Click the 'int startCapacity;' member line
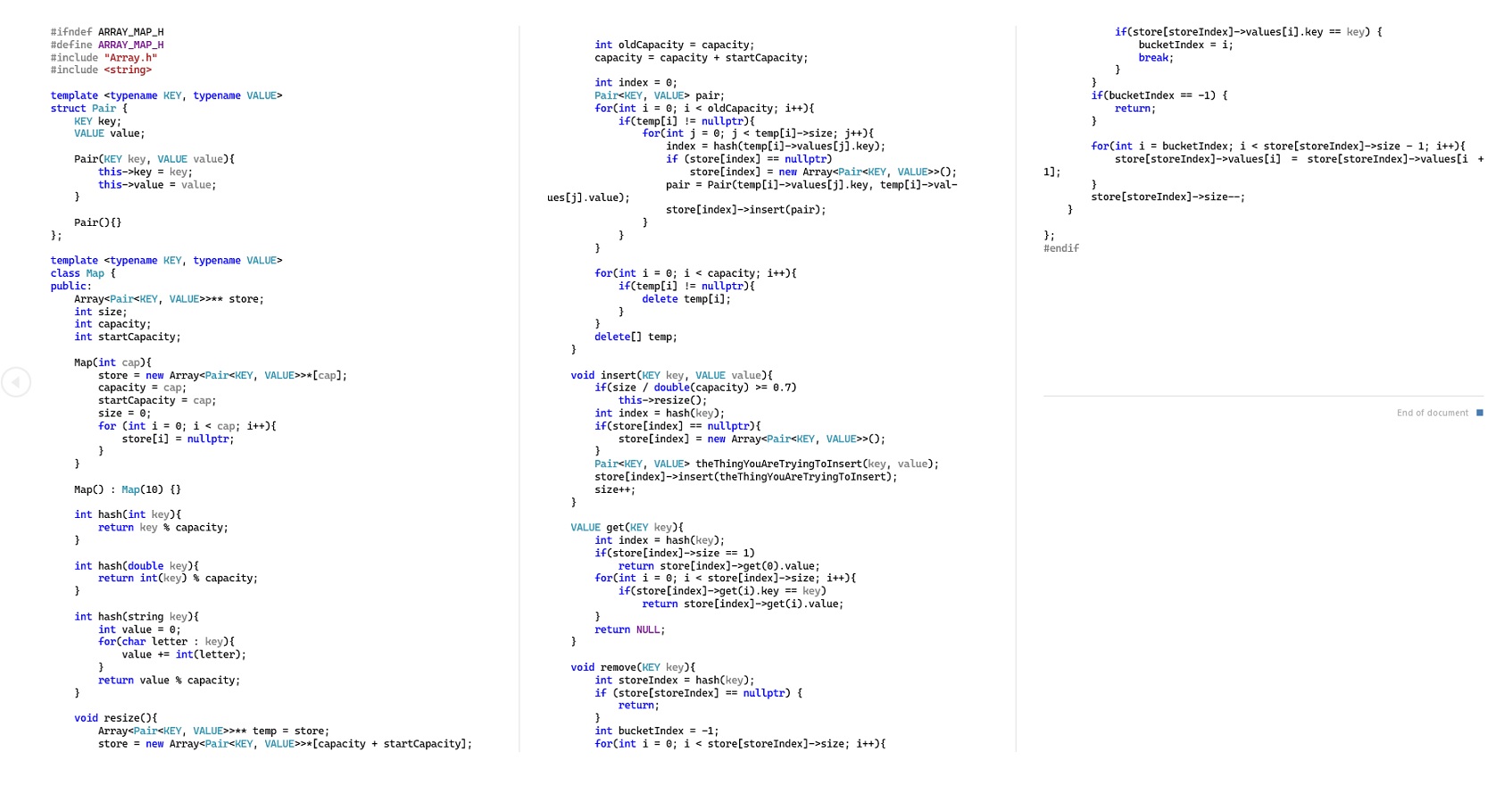Screen dimensions: 1512x785 pos(128,337)
